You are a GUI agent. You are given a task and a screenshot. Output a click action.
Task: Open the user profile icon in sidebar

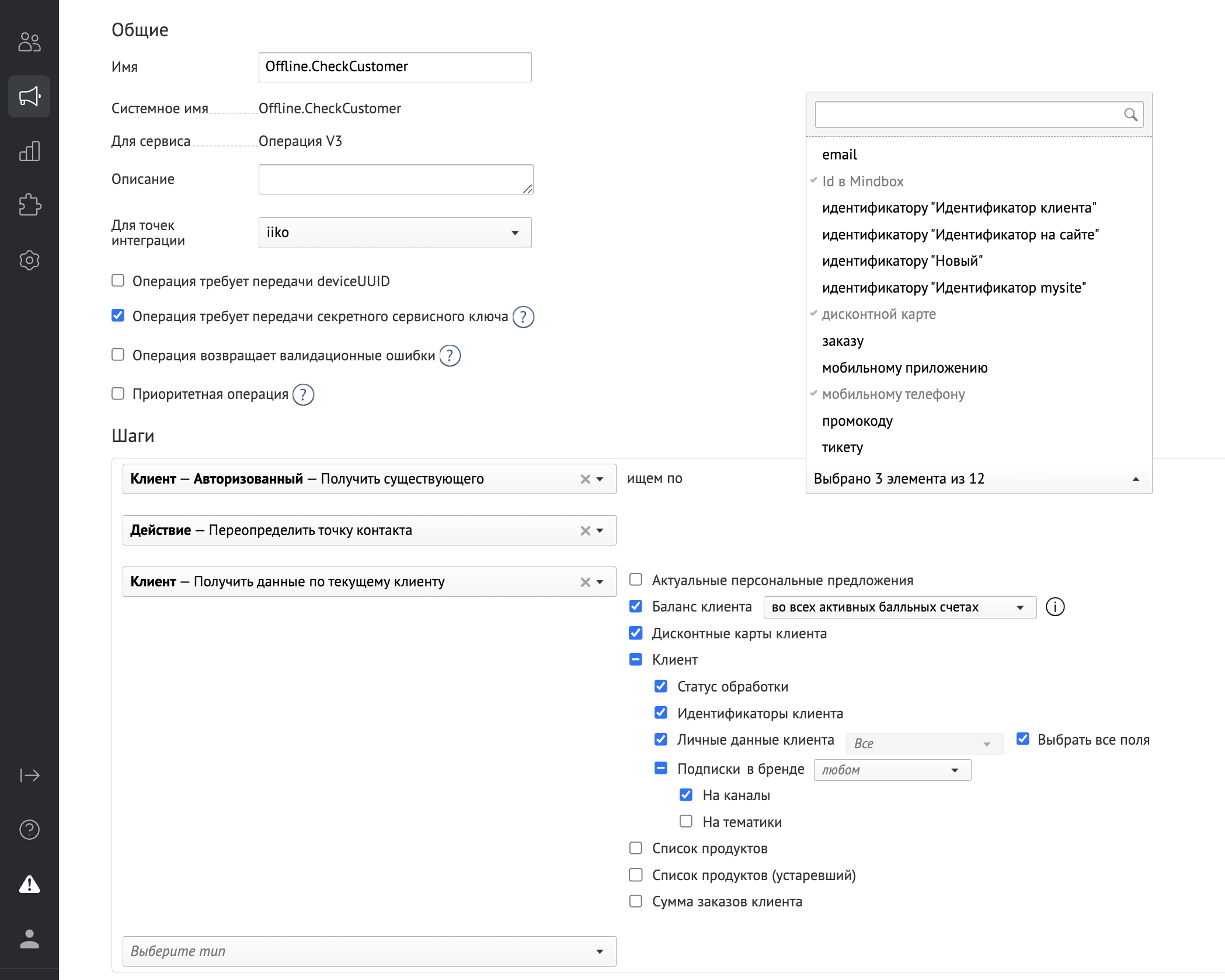(29, 939)
